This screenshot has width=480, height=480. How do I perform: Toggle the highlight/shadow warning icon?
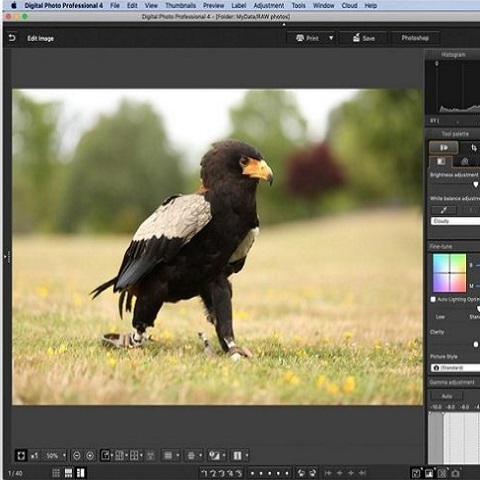pyautogui.click(x=214, y=455)
